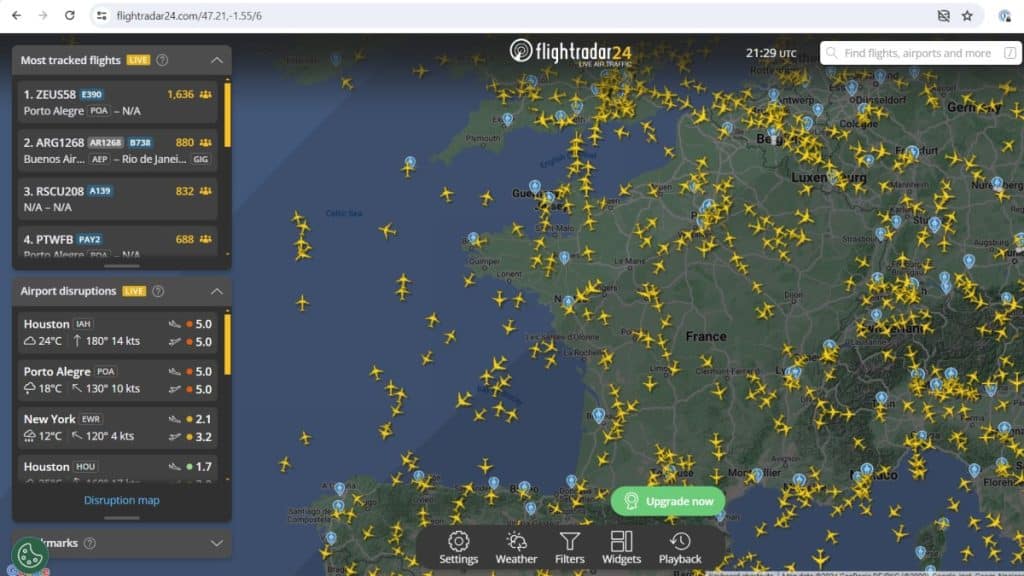Click the browser profile icon
Screen dimensions: 1024x576
pos(1004,16)
